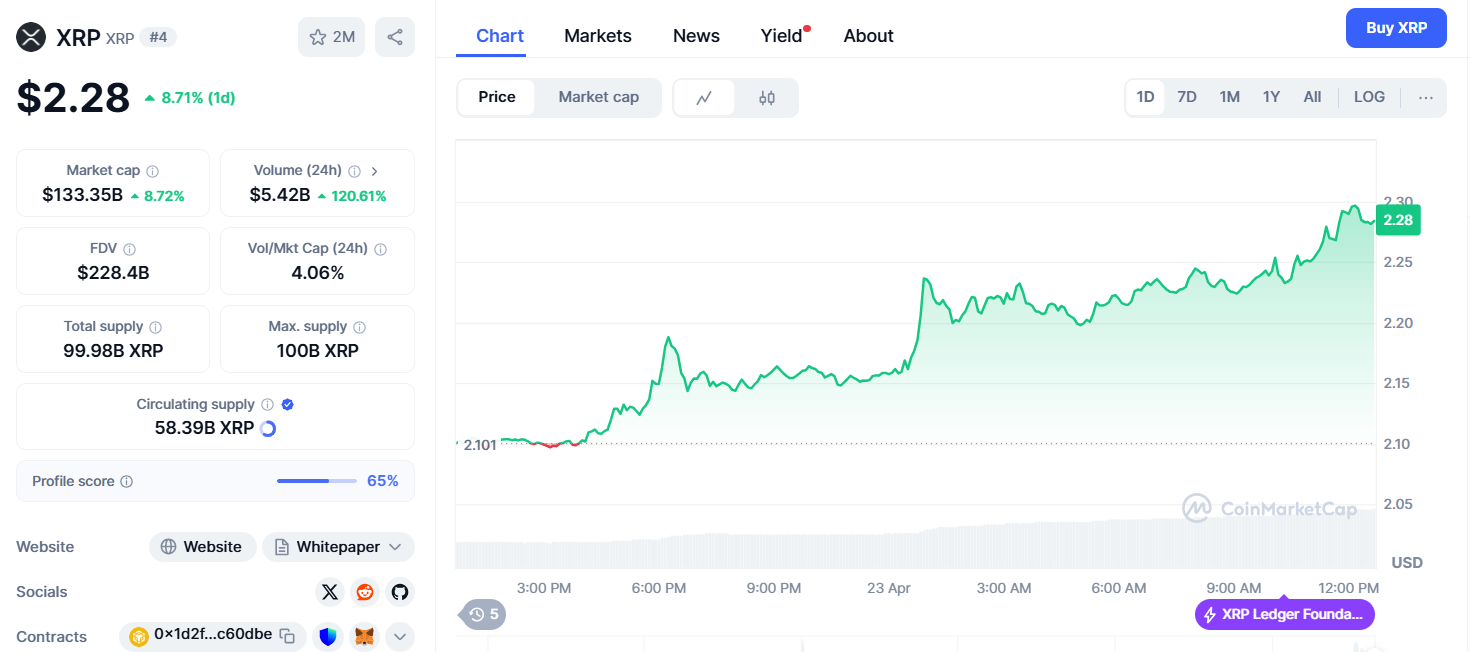Set chart range to All
Image resolution: width=1470 pixels, height=652 pixels.
[1312, 98]
